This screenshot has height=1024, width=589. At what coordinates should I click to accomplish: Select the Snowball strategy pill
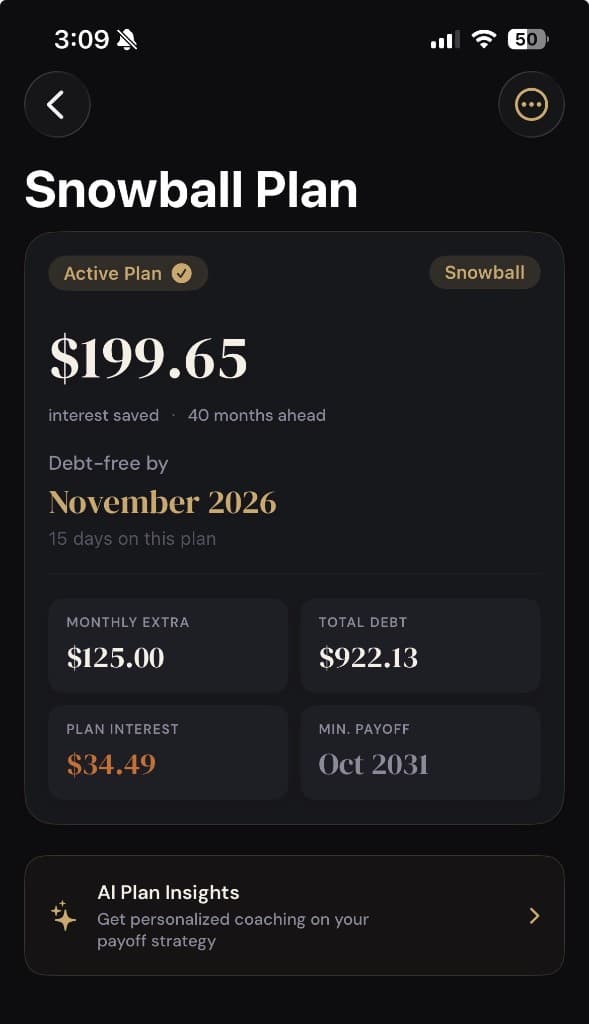tap(484, 272)
